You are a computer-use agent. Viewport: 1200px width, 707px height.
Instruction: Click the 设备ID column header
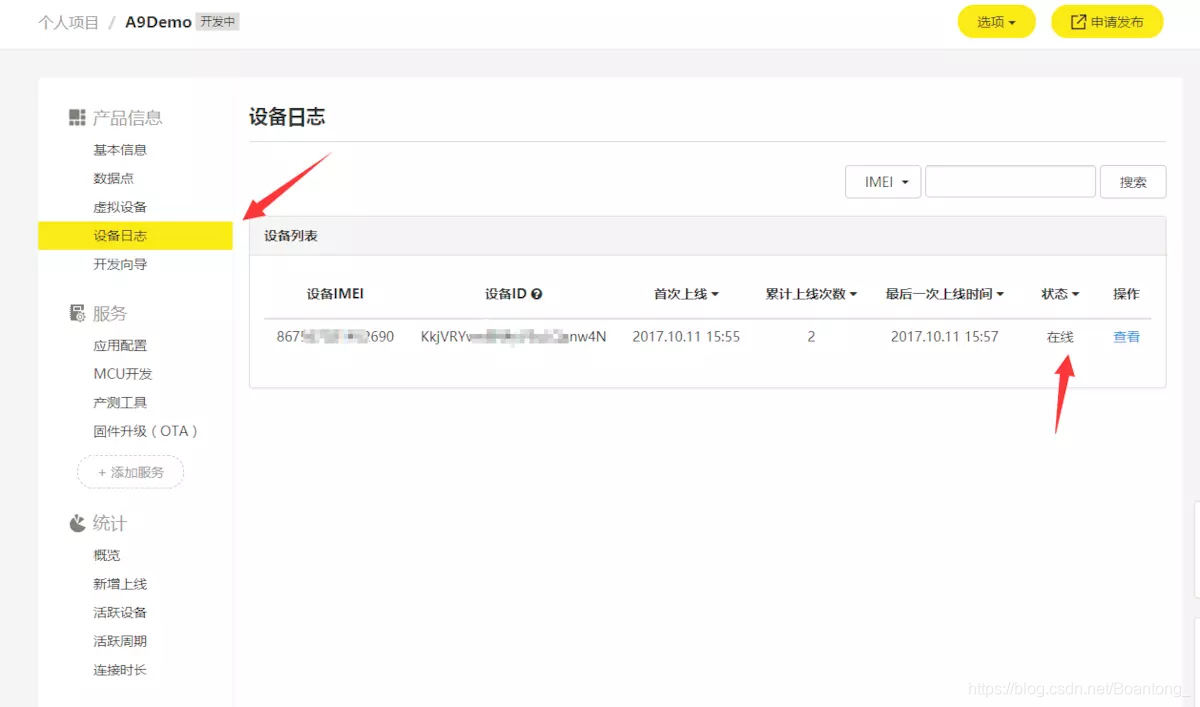point(506,294)
